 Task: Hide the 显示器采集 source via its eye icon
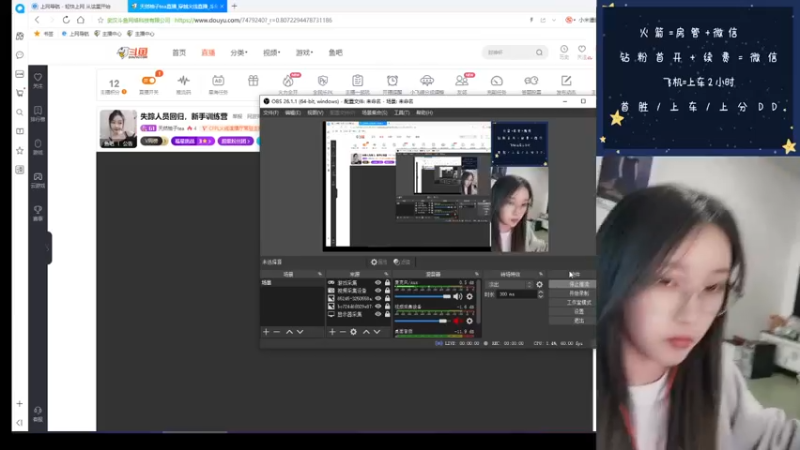[378, 314]
